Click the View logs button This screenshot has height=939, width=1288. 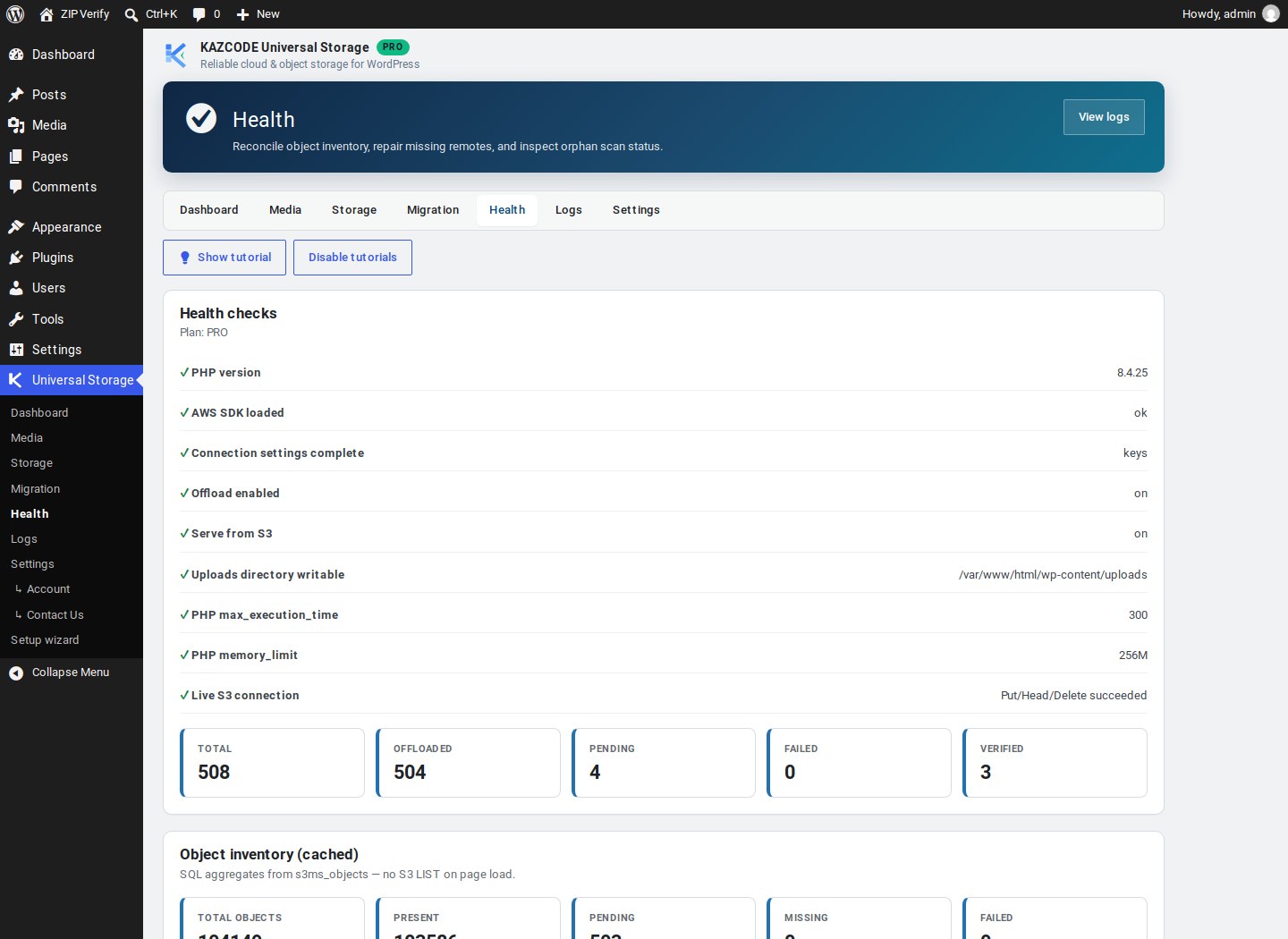point(1104,117)
